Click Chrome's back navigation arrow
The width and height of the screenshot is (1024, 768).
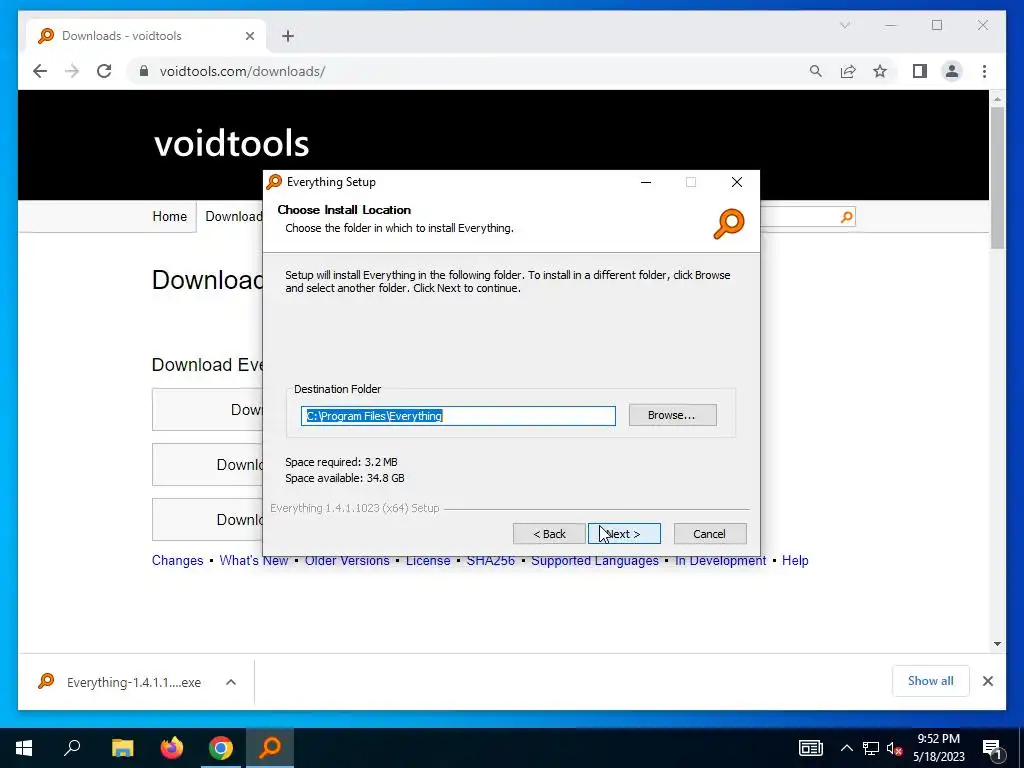[40, 71]
